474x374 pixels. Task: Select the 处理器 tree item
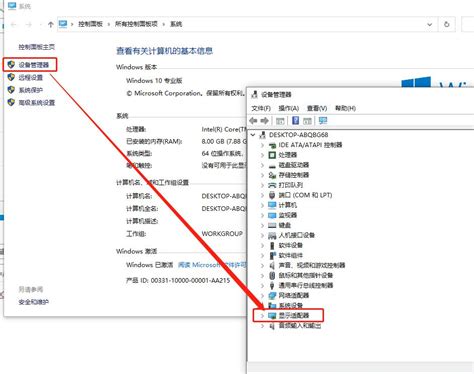288,155
